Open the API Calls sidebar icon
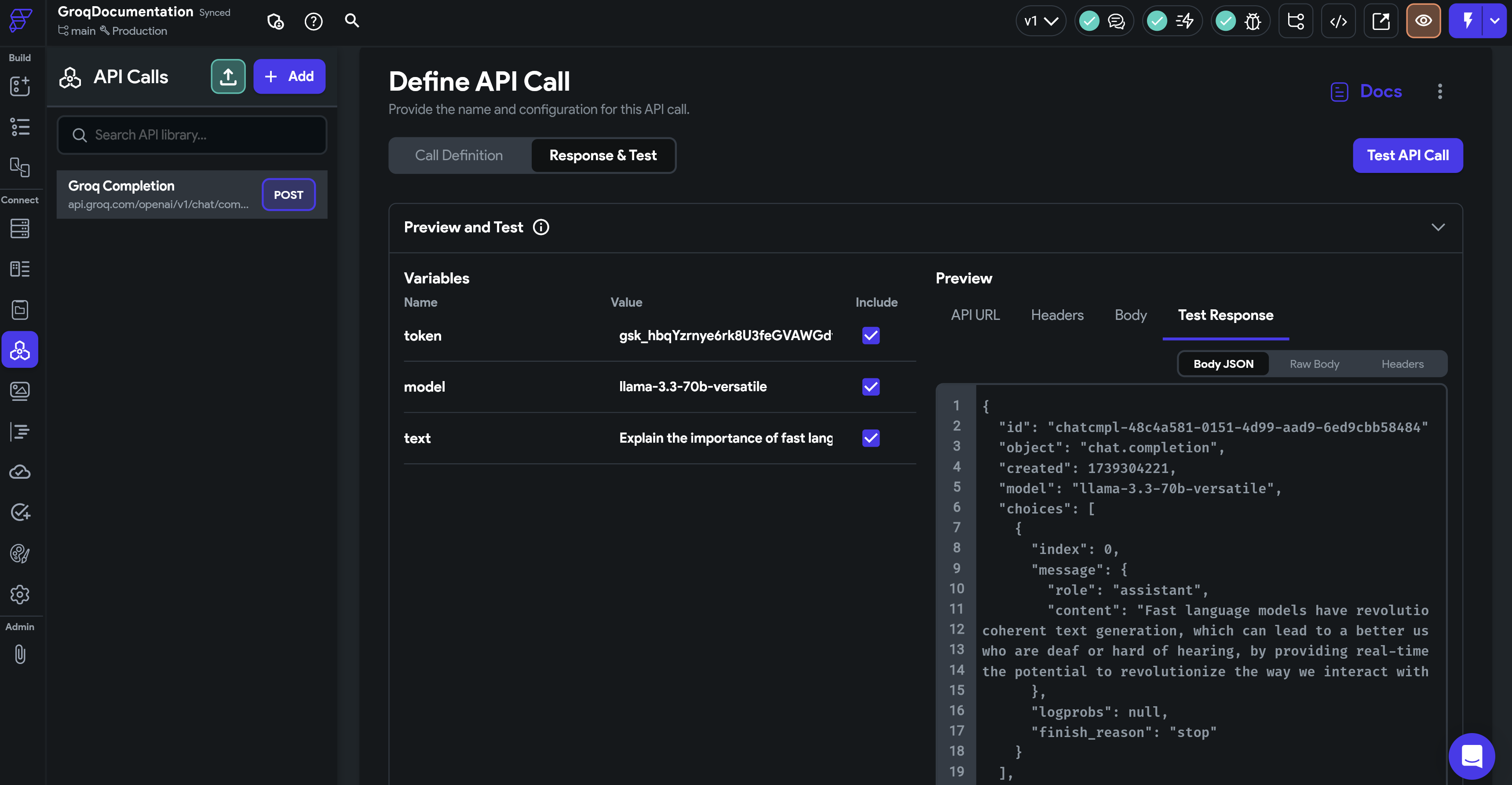1512x785 pixels. 20,350
